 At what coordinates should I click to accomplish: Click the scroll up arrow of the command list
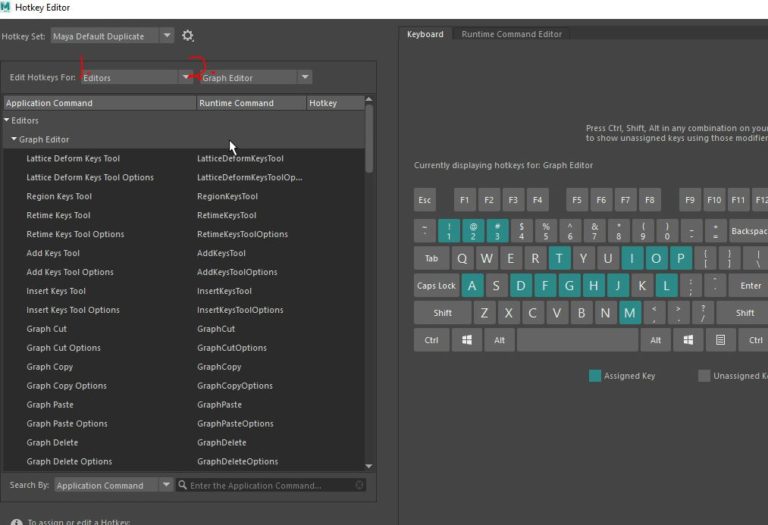coord(369,99)
